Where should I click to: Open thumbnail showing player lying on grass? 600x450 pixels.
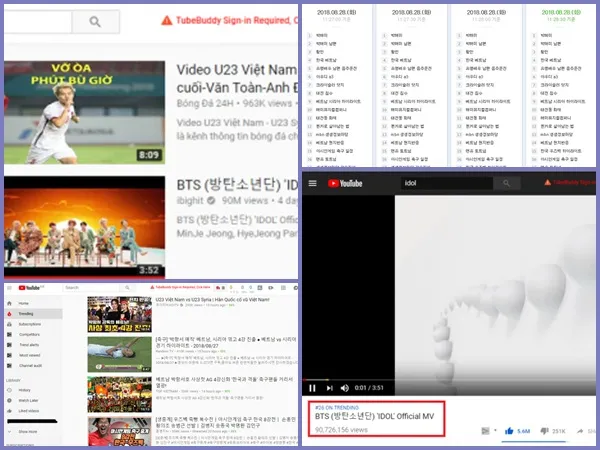(x=119, y=354)
